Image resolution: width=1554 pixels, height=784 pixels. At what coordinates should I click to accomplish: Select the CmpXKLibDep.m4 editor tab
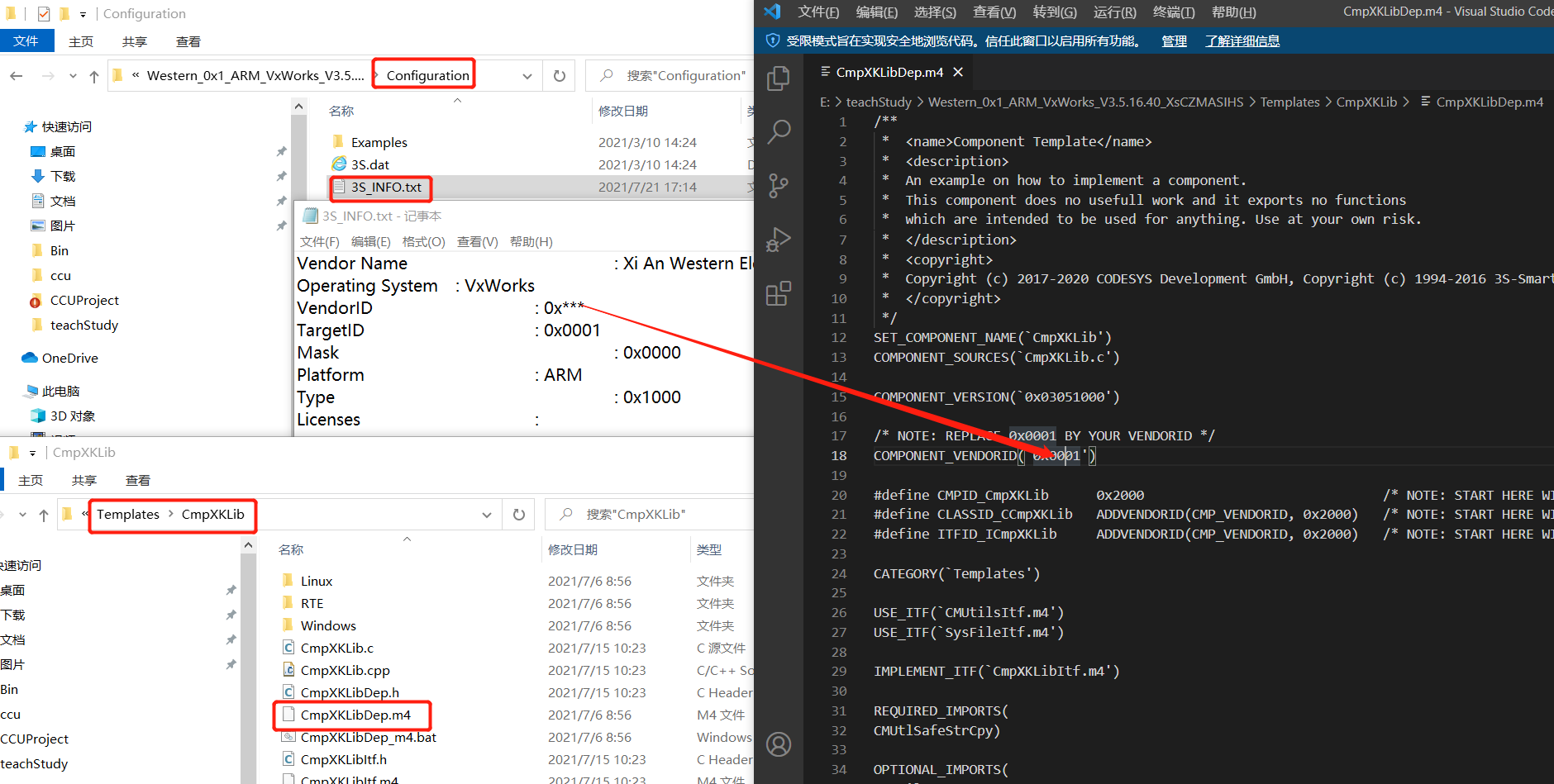[x=889, y=73]
